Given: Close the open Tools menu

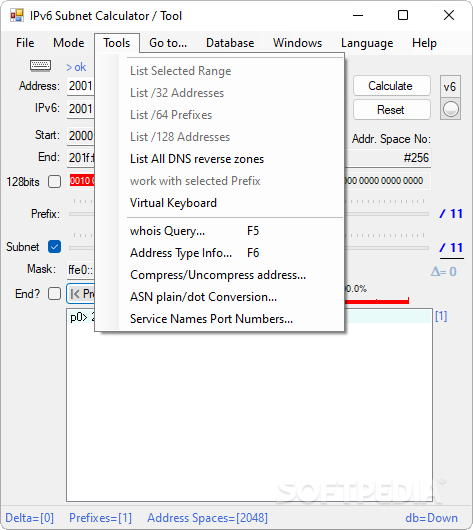Looking at the screenshot, I should [x=117, y=43].
